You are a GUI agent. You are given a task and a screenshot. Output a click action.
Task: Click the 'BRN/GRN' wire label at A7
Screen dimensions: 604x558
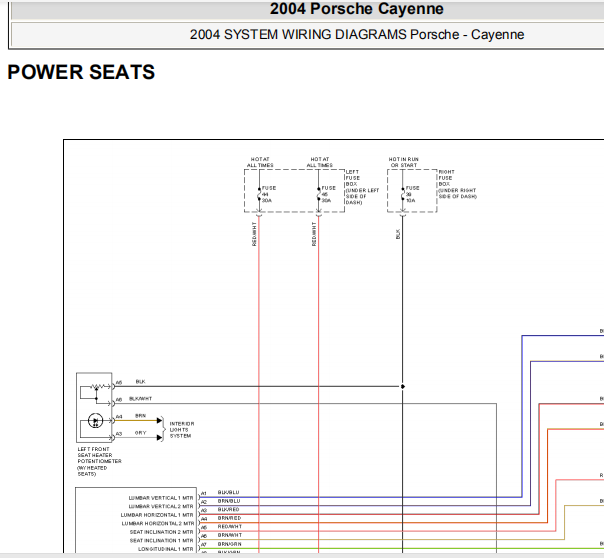230,544
